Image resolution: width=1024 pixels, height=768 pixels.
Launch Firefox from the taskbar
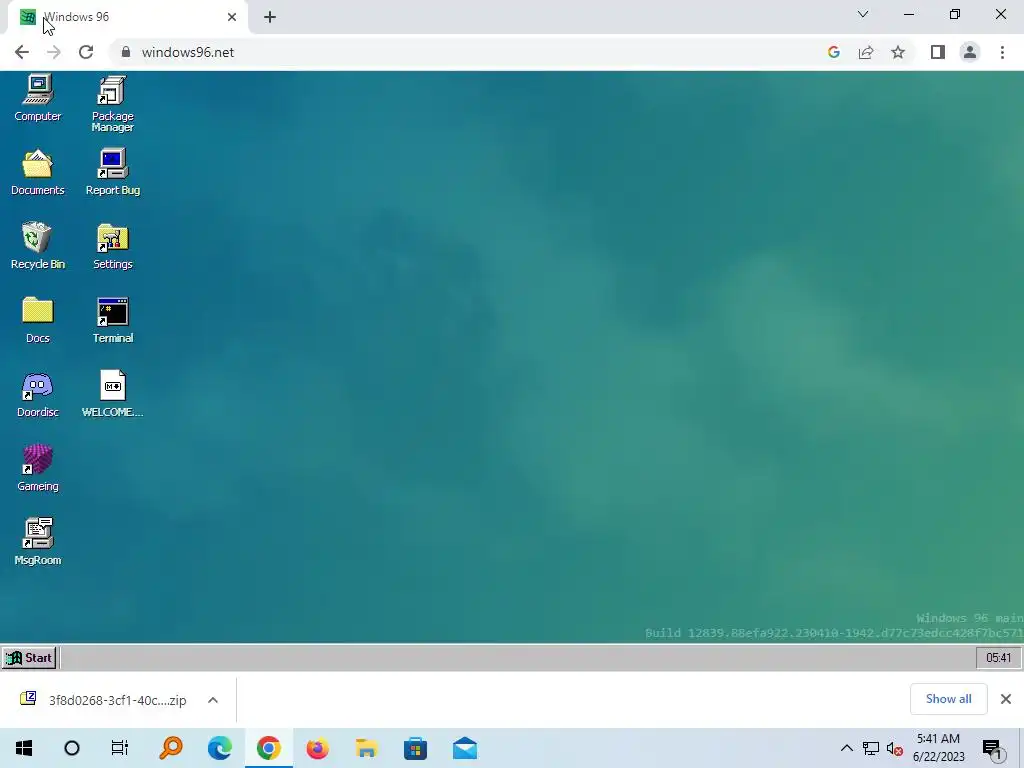317,748
